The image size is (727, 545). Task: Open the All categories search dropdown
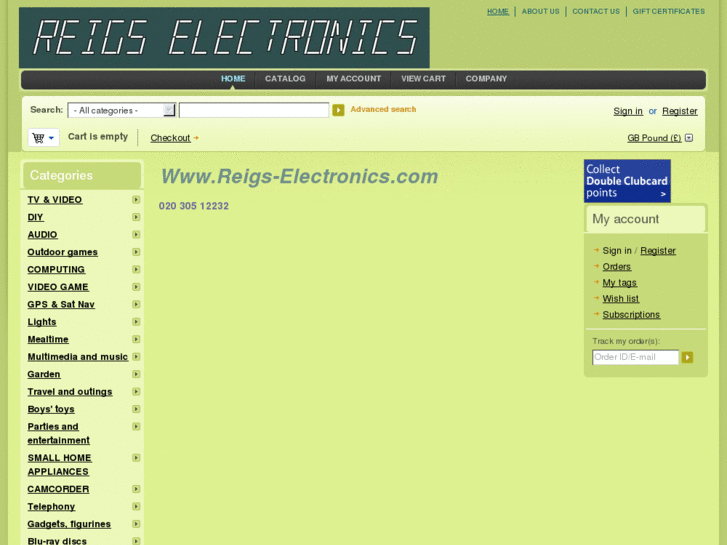point(121,110)
